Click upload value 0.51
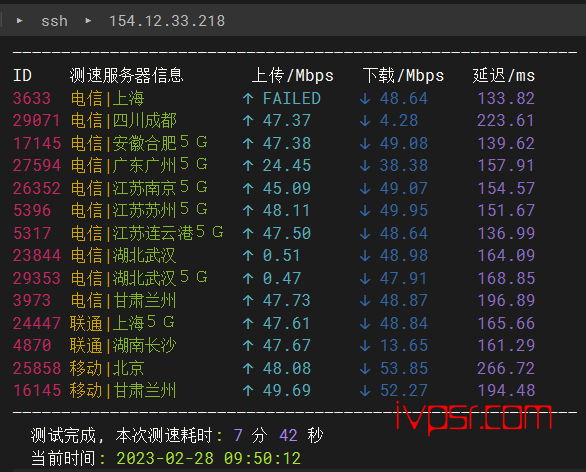 tap(281, 256)
